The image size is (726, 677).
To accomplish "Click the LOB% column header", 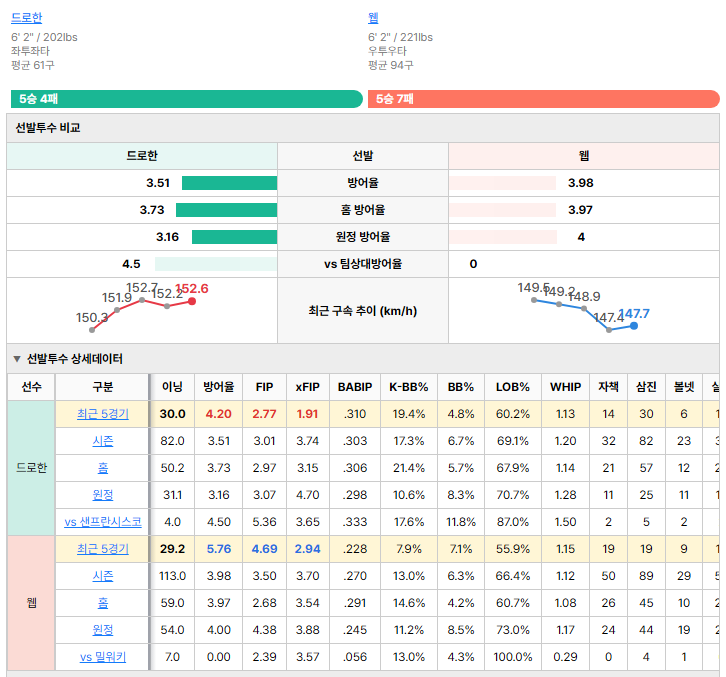I will click(513, 387).
